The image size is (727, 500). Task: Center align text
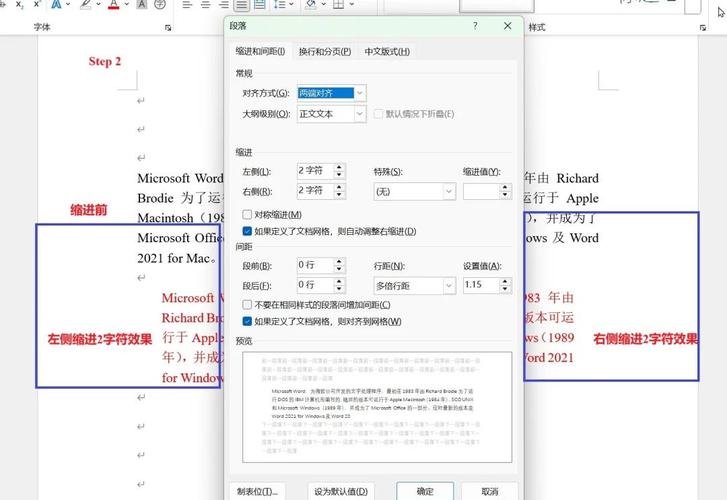pyautogui.click(x=205, y=5)
